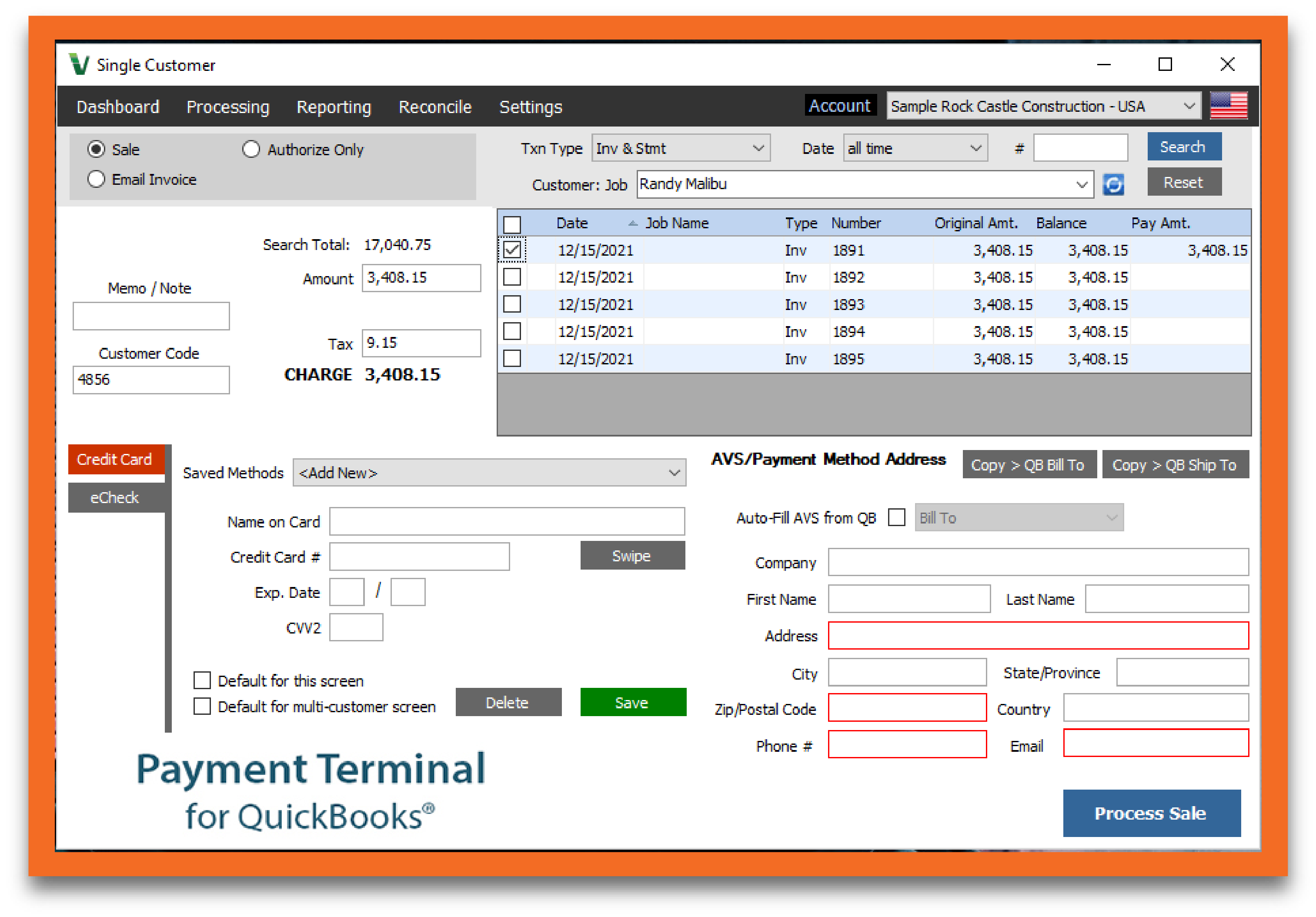This screenshot has height=917, width=1316.
Task: Click the Amount field
Action: click(x=421, y=278)
